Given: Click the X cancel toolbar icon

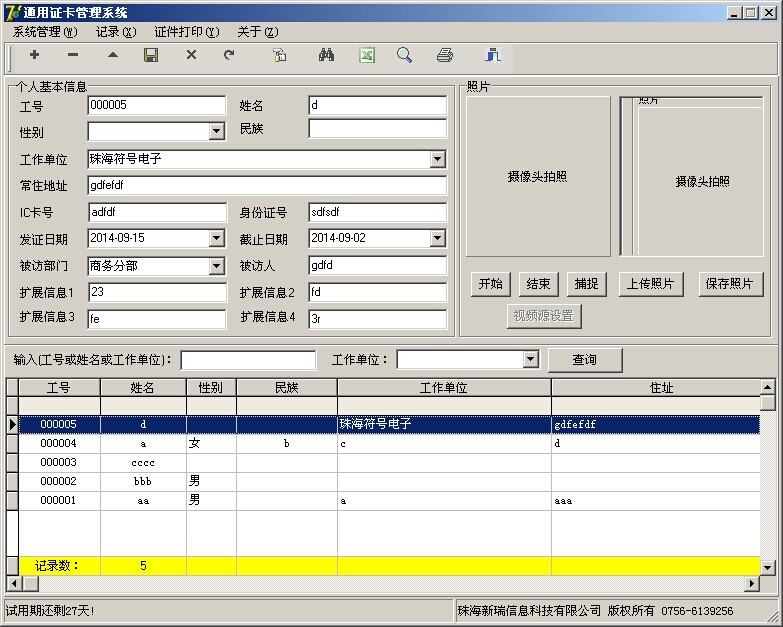Looking at the screenshot, I should (x=191, y=55).
